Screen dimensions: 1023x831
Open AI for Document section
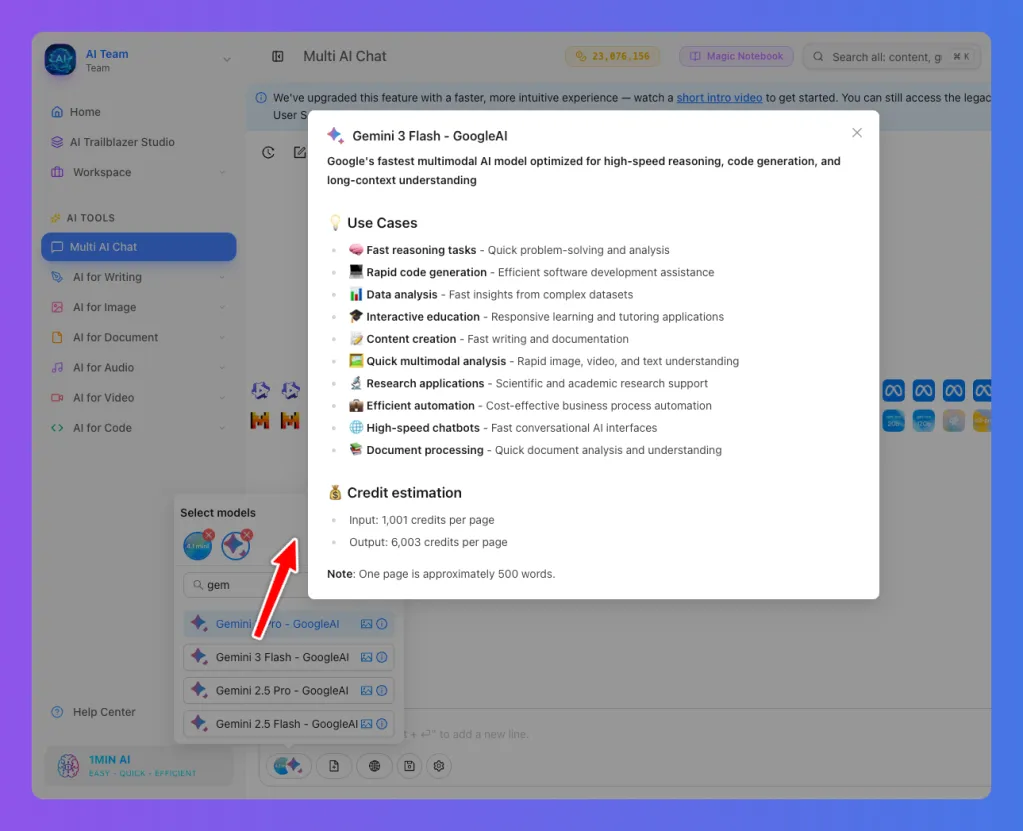138,337
